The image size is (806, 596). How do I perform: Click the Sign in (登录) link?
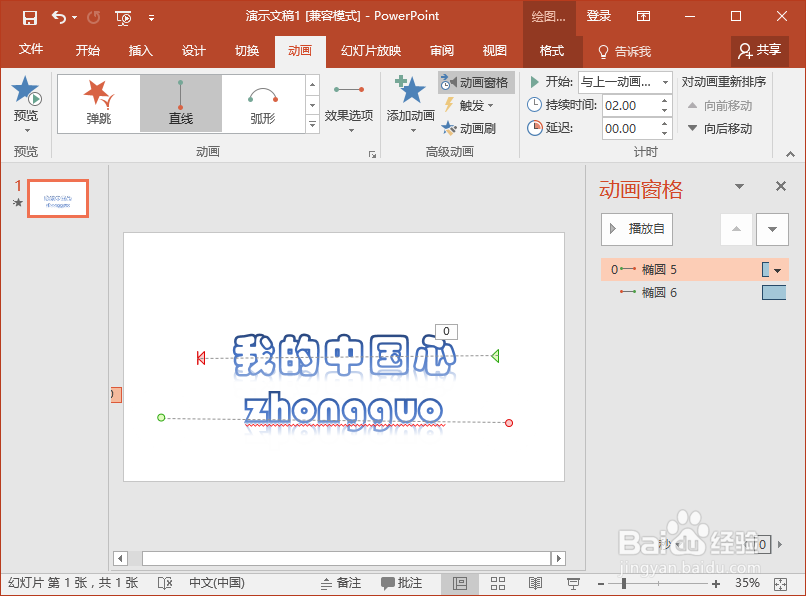tap(599, 16)
